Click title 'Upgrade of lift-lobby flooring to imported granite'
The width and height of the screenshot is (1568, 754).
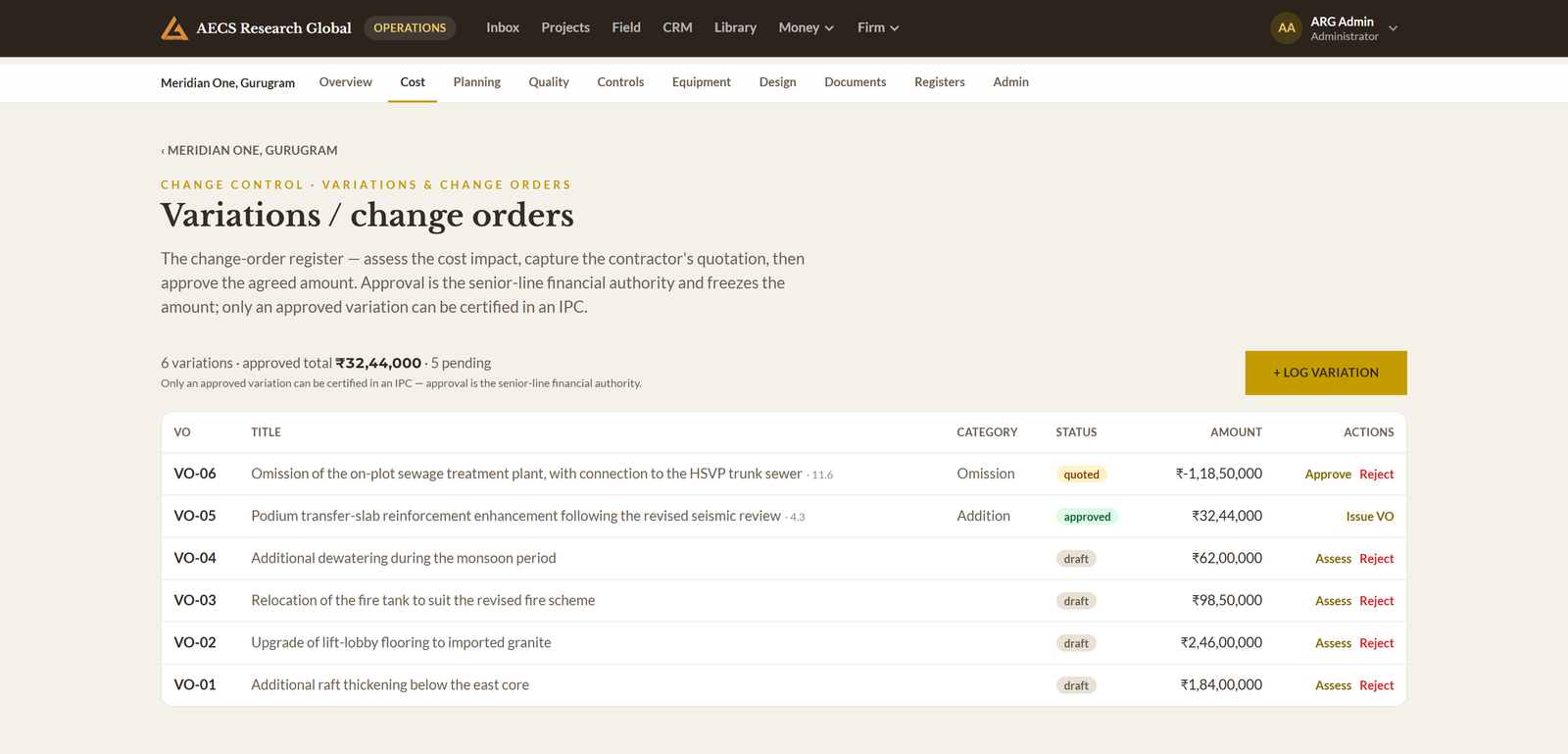tap(401, 642)
